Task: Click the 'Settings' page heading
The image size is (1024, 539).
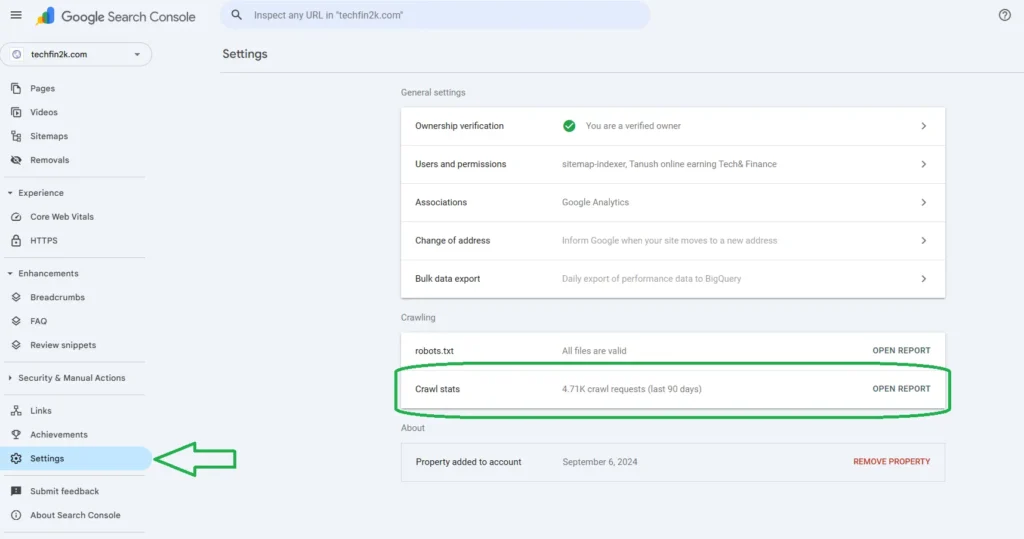Action: click(245, 54)
